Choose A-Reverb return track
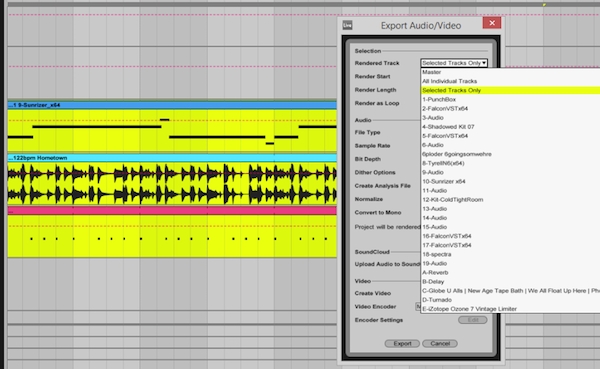 point(510,273)
